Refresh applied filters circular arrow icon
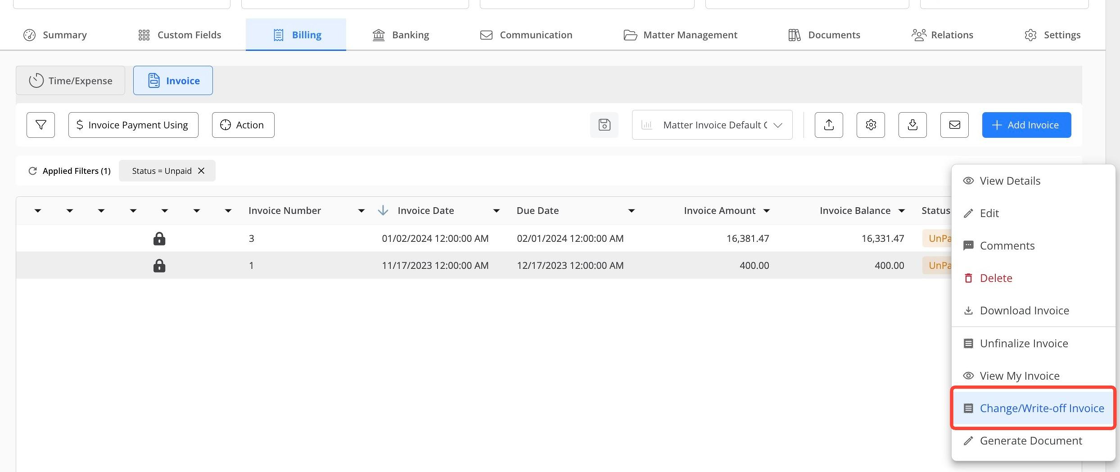 tap(32, 171)
